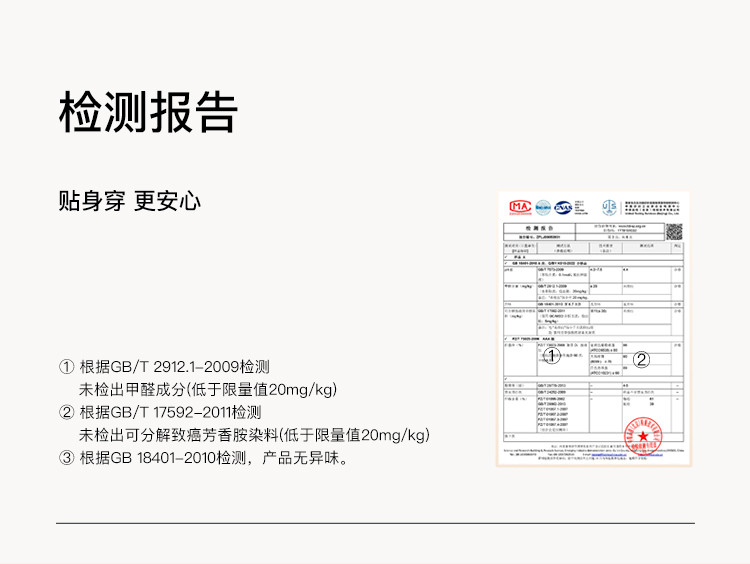Click circled number 2 marker on report
Screen dimensions: 750x564
[642, 360]
